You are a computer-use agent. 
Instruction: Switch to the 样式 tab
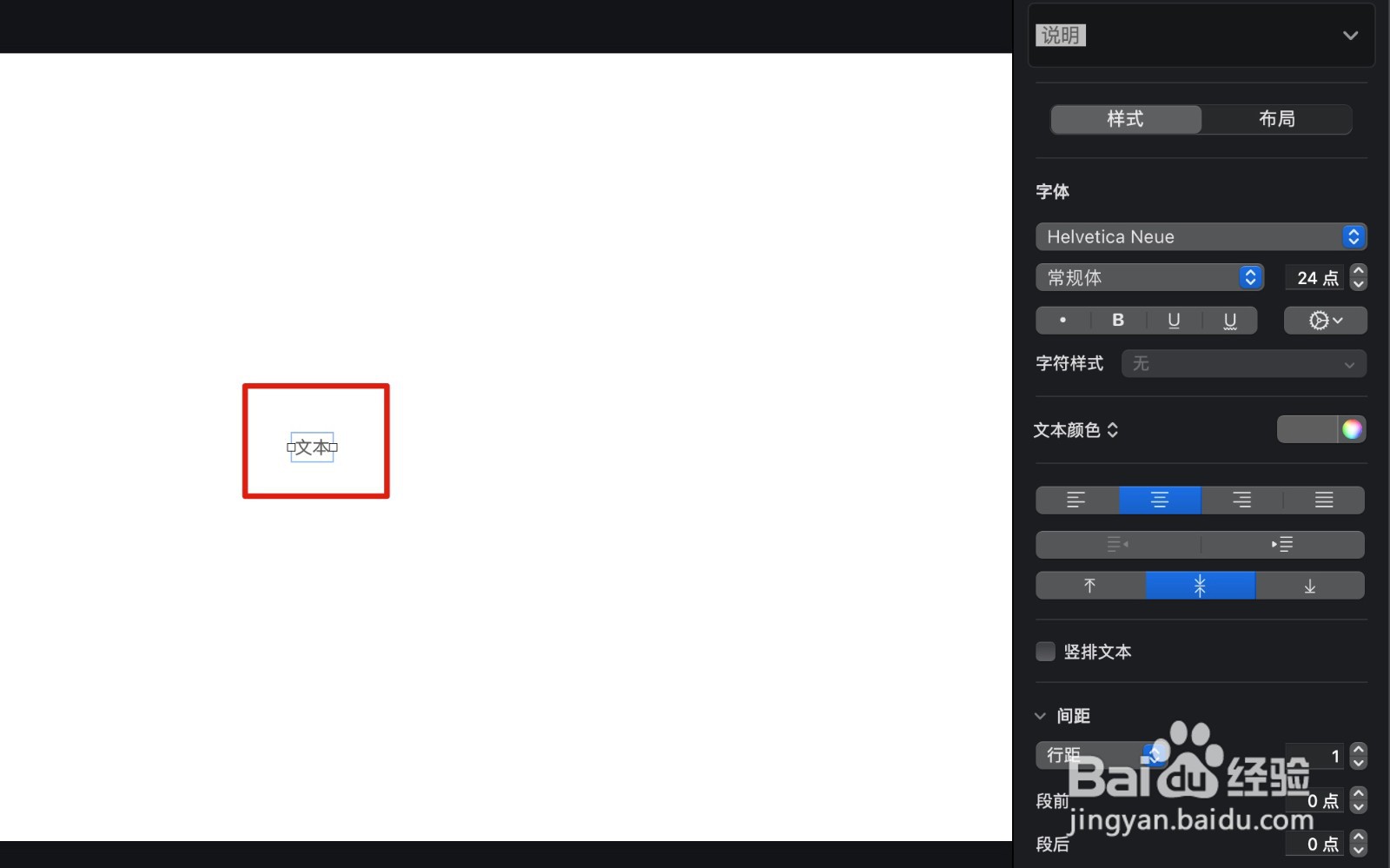(x=1126, y=119)
